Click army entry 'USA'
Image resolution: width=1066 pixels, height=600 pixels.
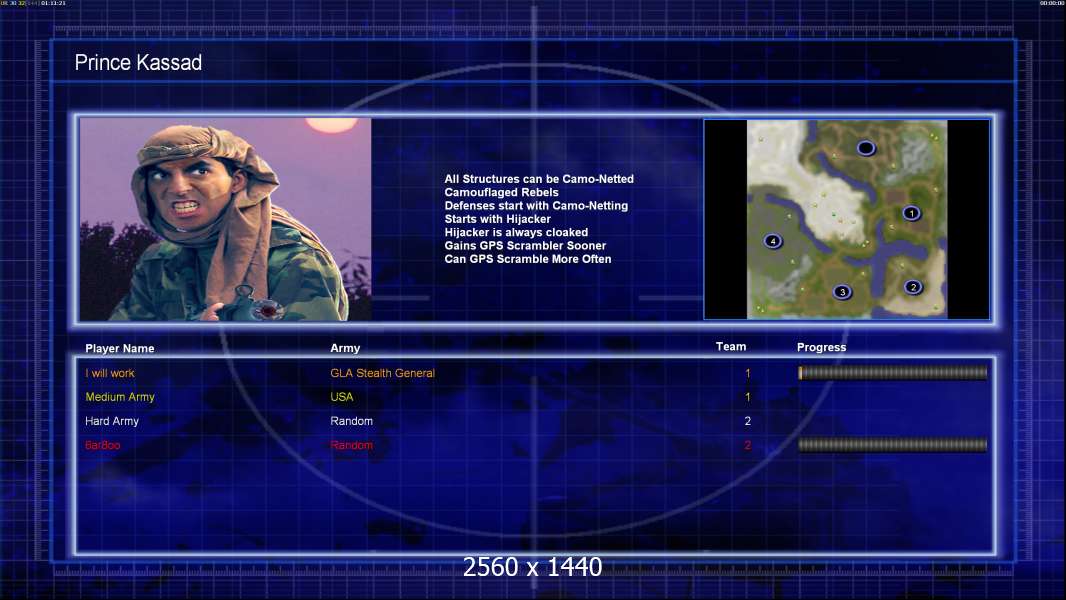(341, 397)
